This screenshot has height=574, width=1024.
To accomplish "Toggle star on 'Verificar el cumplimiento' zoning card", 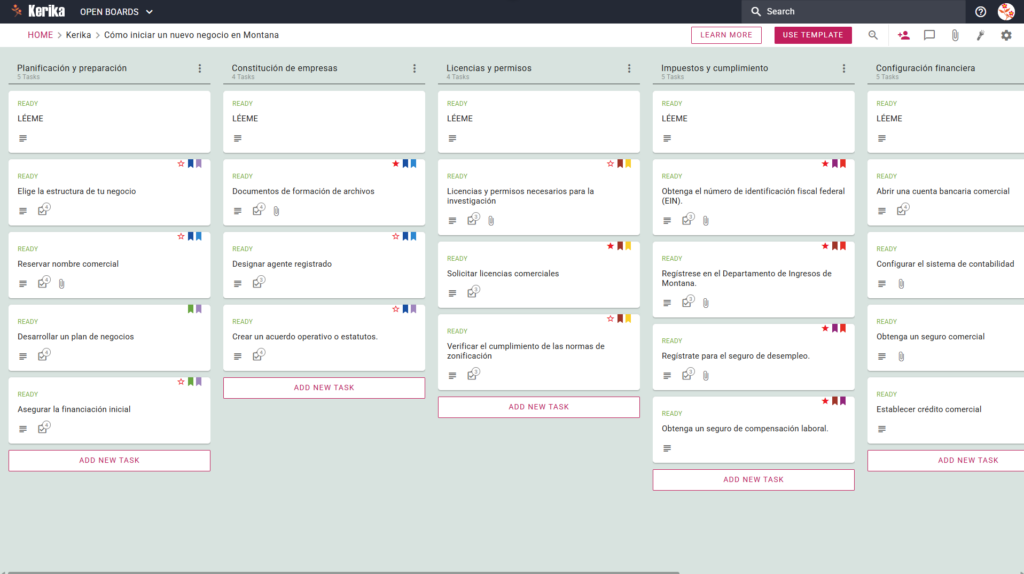I will point(611,319).
